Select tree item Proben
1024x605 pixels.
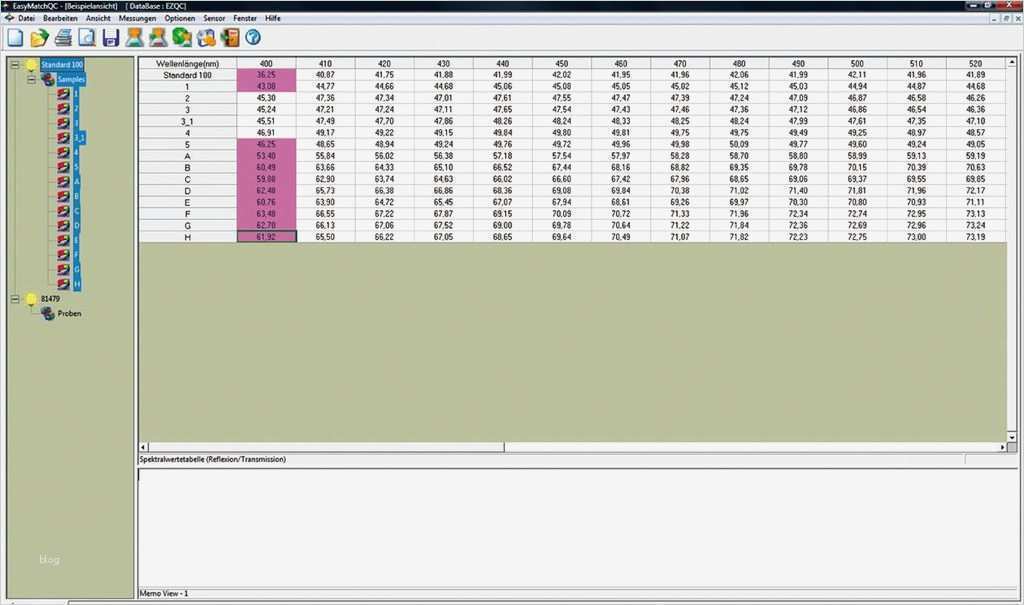pos(69,314)
